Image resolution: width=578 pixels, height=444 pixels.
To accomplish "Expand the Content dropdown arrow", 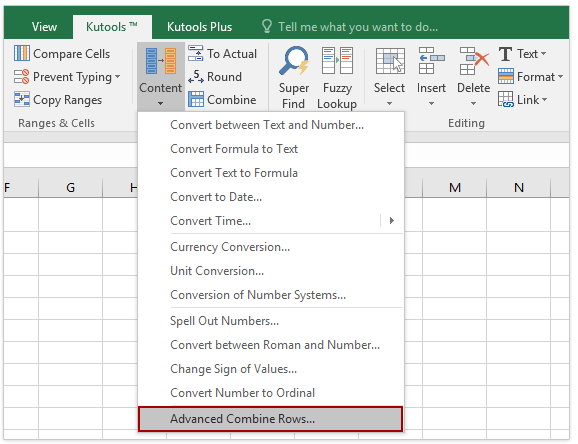I will (160, 104).
